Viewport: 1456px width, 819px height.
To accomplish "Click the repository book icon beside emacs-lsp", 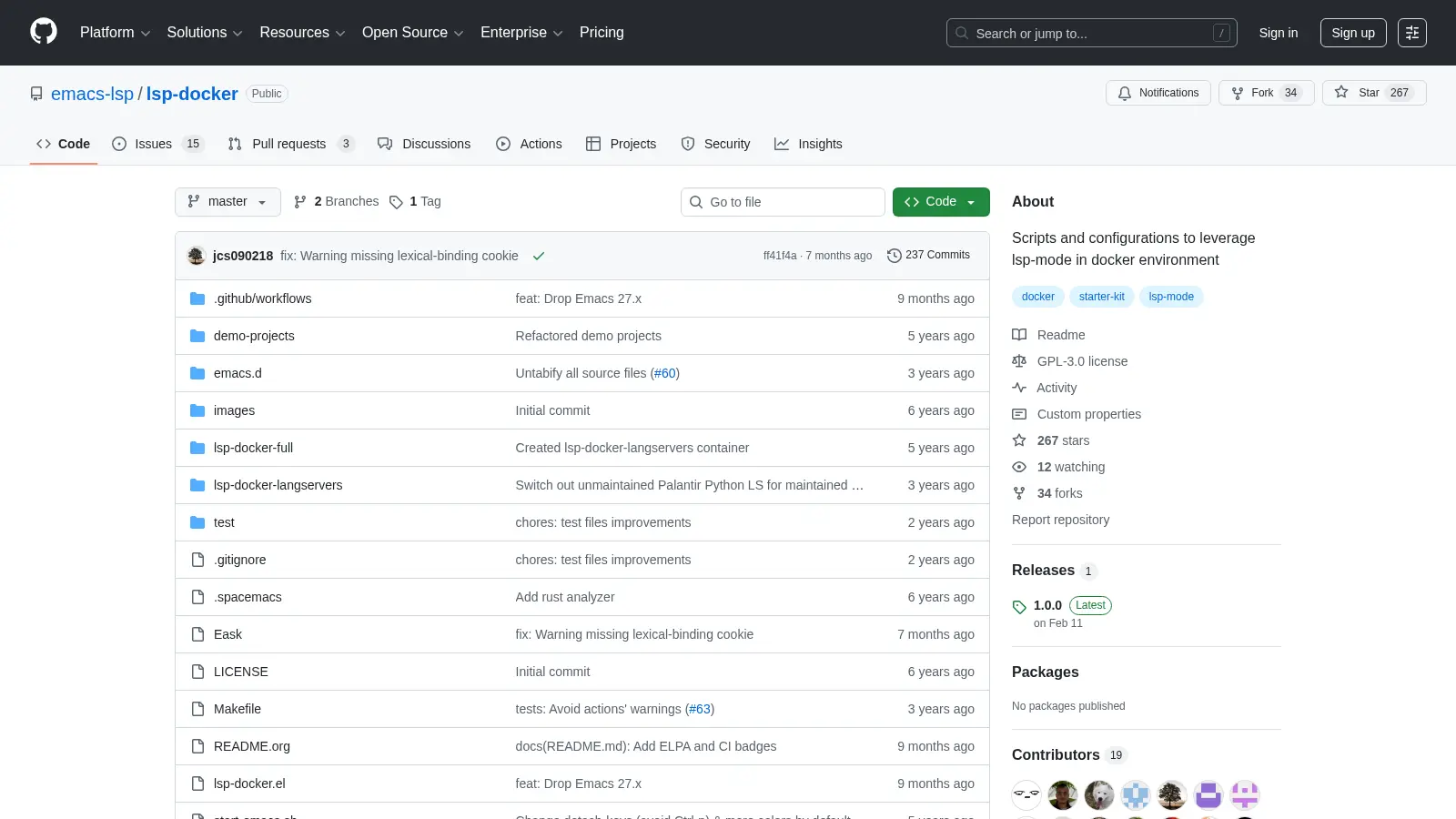I will 36,94.
